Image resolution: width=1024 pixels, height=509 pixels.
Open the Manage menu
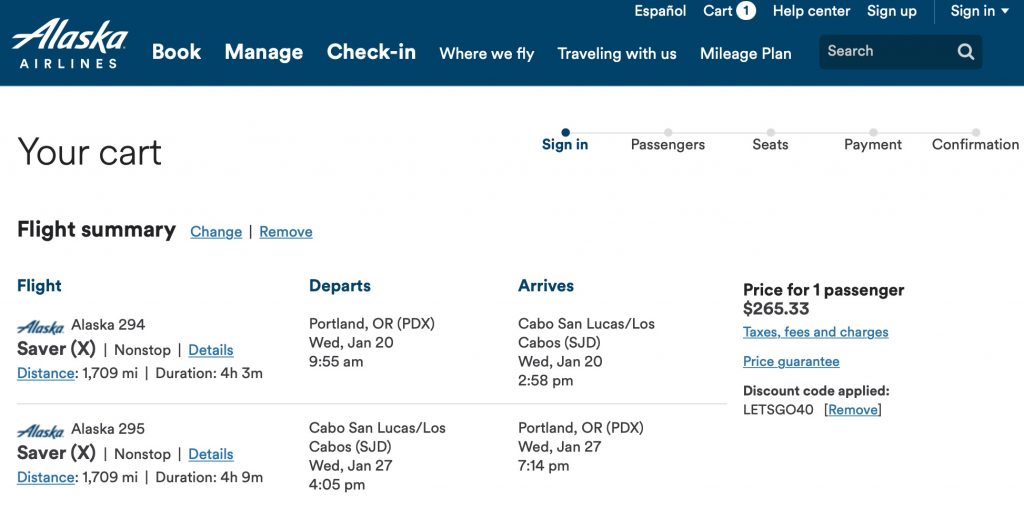click(263, 52)
